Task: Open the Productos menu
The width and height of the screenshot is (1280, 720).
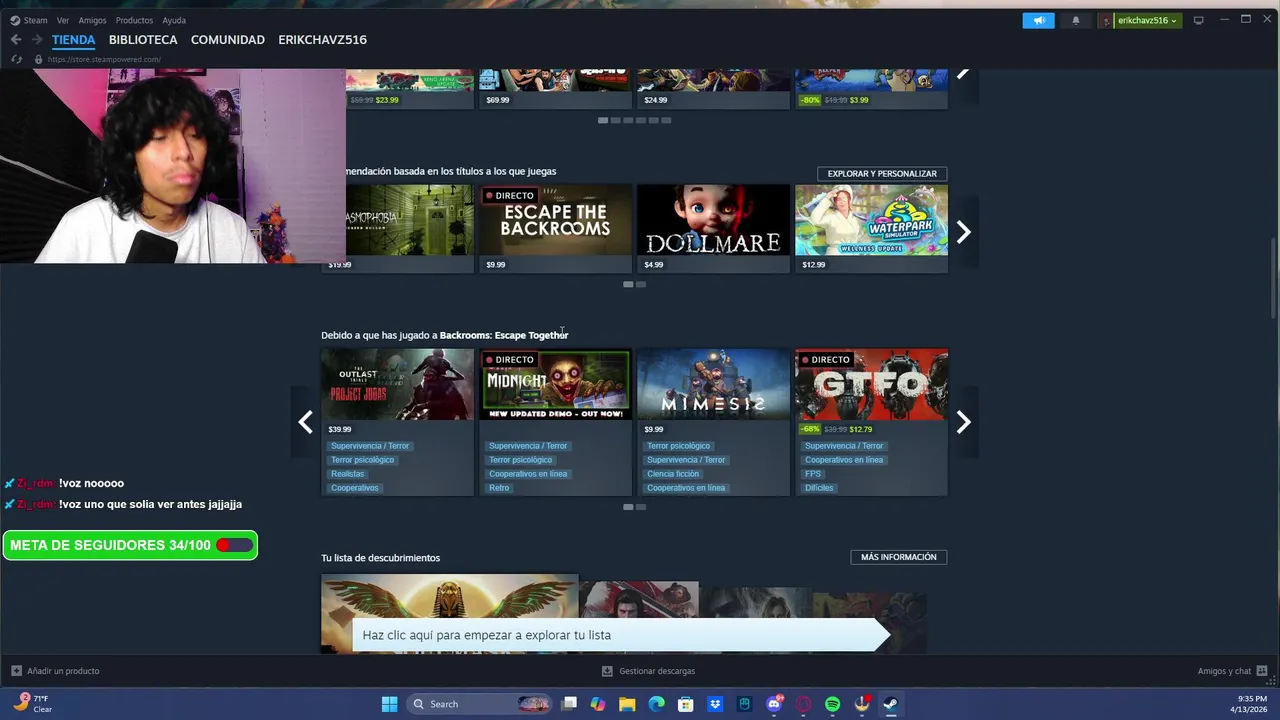Action: (134, 20)
